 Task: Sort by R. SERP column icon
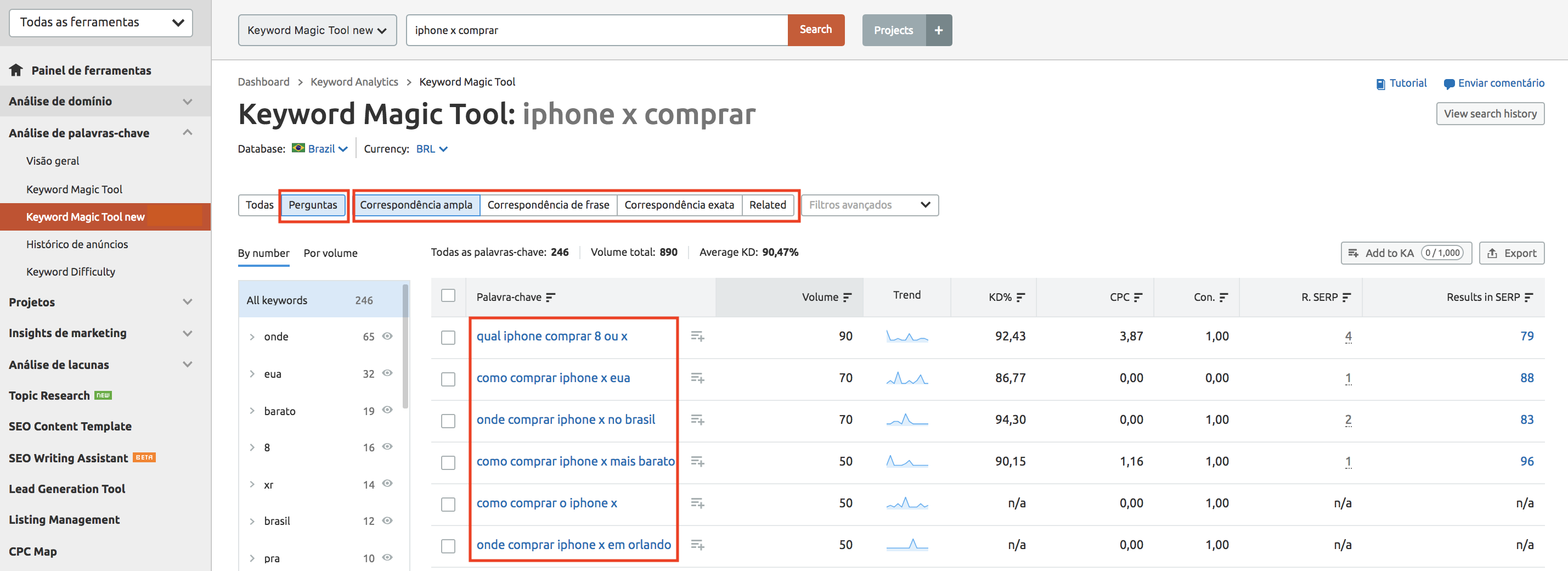click(1346, 298)
